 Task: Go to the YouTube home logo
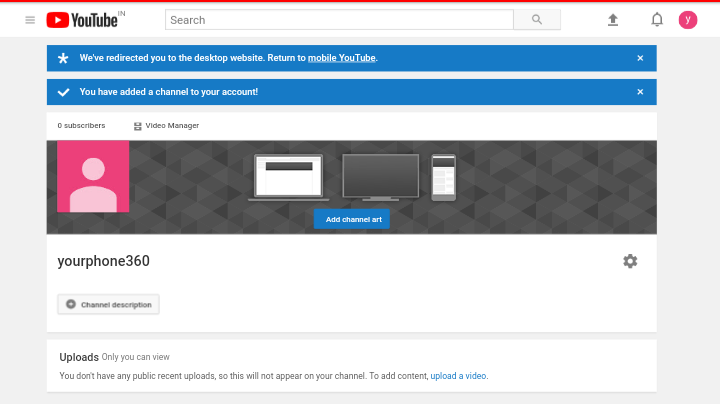[82, 20]
